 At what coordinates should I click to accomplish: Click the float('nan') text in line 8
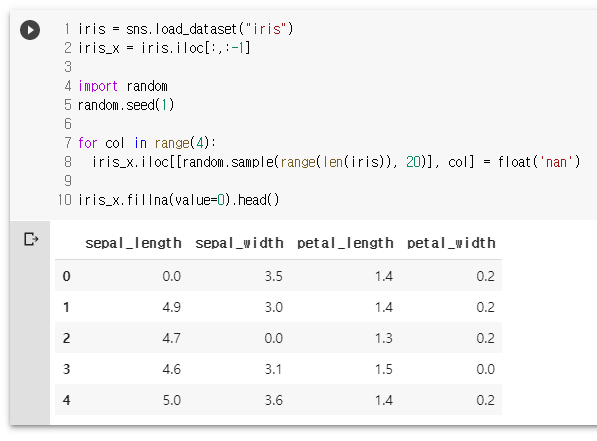point(539,162)
